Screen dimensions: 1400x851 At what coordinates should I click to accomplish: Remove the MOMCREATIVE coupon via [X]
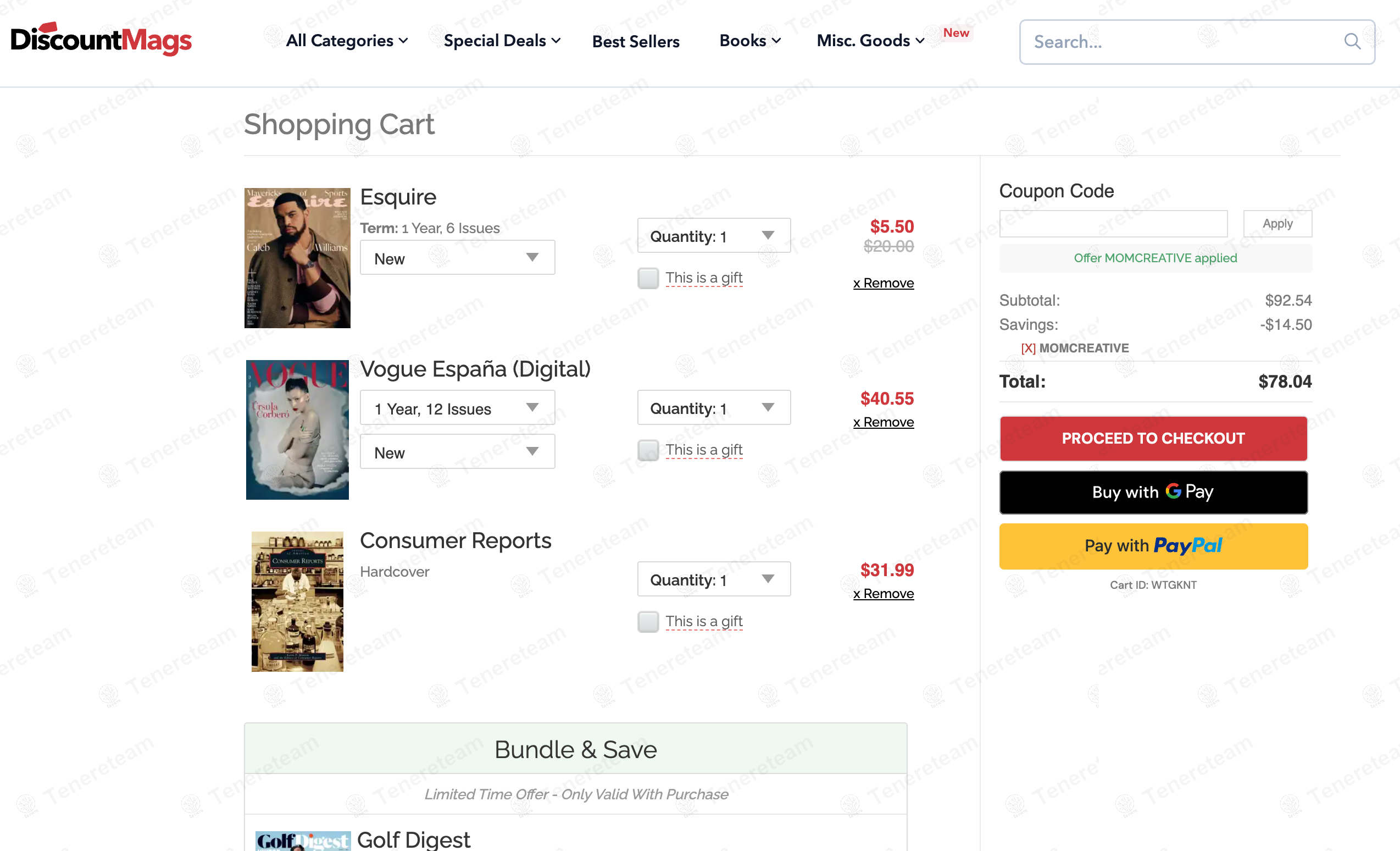click(1028, 348)
